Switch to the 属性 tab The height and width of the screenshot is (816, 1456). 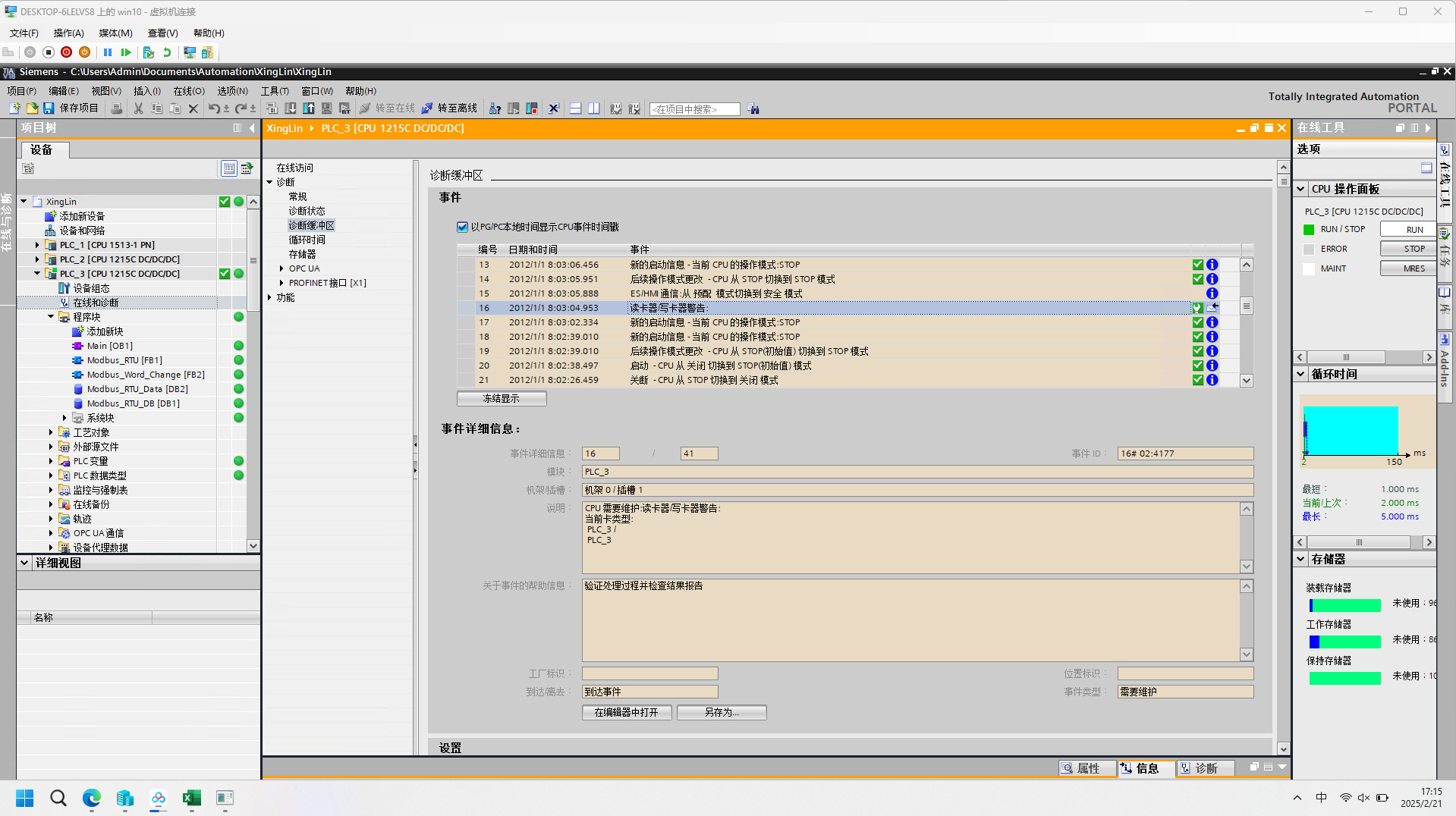point(1087,768)
